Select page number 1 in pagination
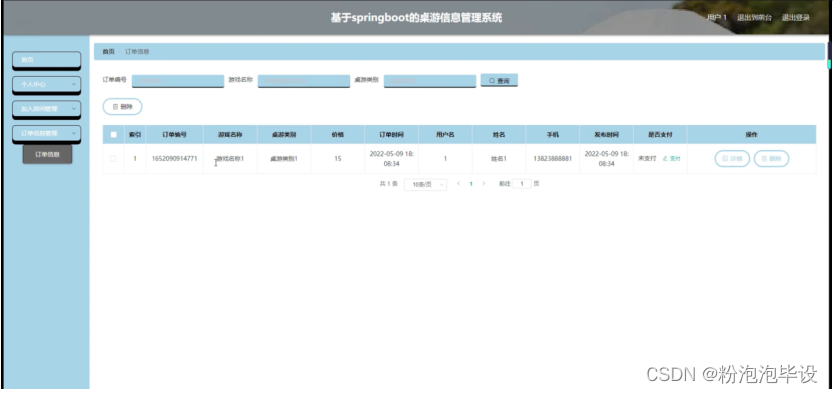This screenshot has height=393, width=833. (x=471, y=184)
